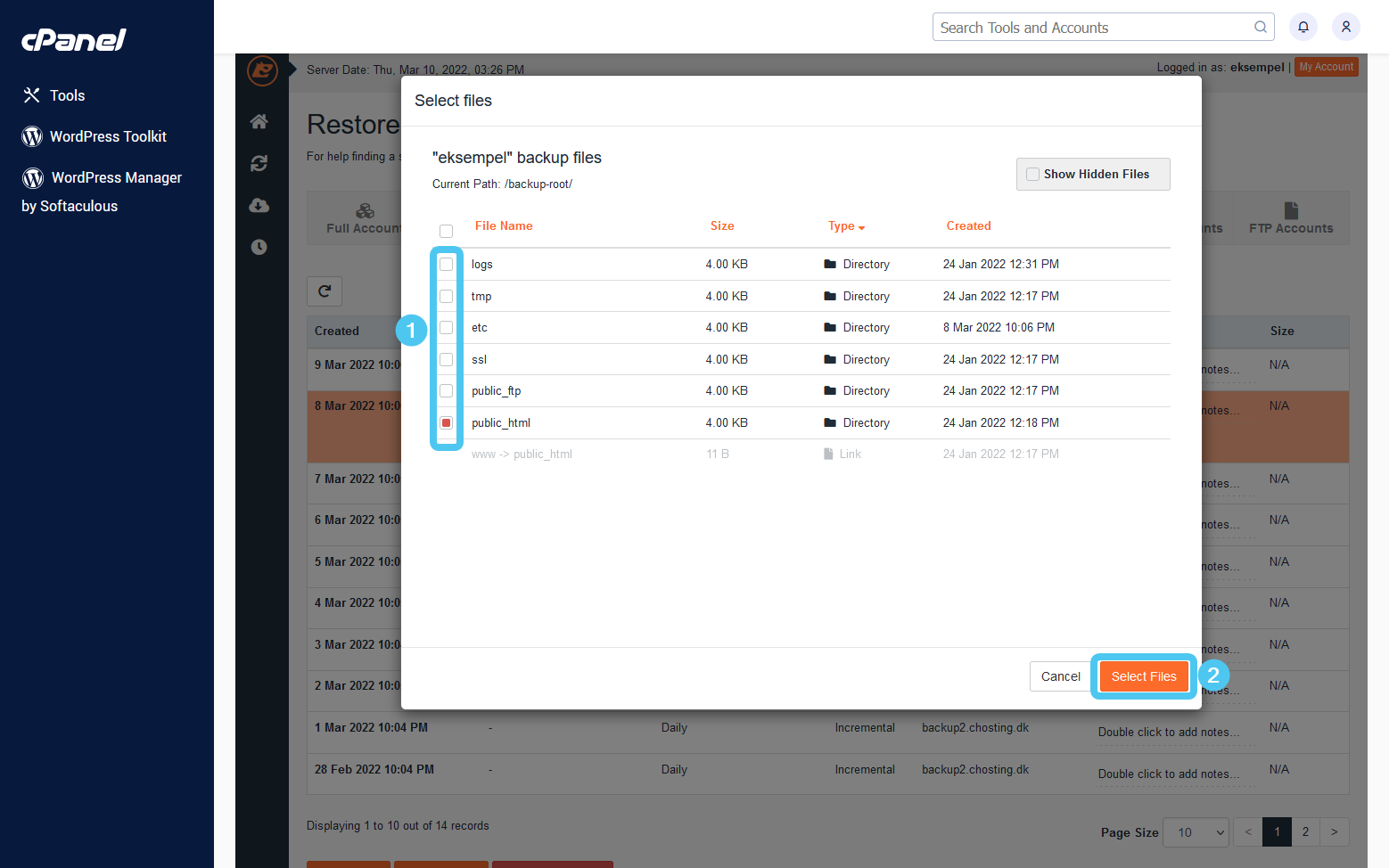Click the Select Files button
Screen dimensions: 1389x868
(x=1144, y=676)
